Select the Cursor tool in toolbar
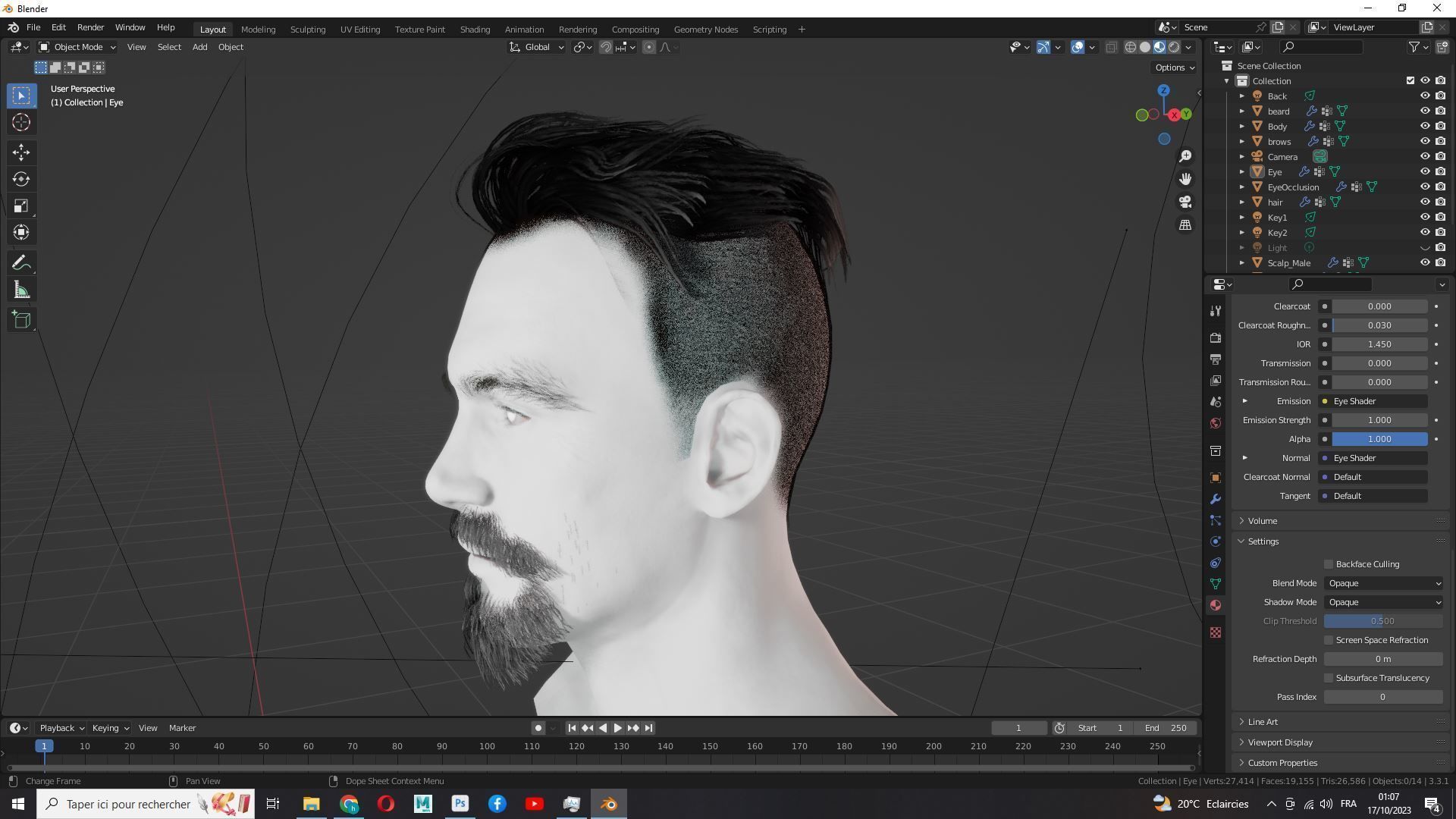Image resolution: width=1456 pixels, height=819 pixels. click(x=21, y=122)
